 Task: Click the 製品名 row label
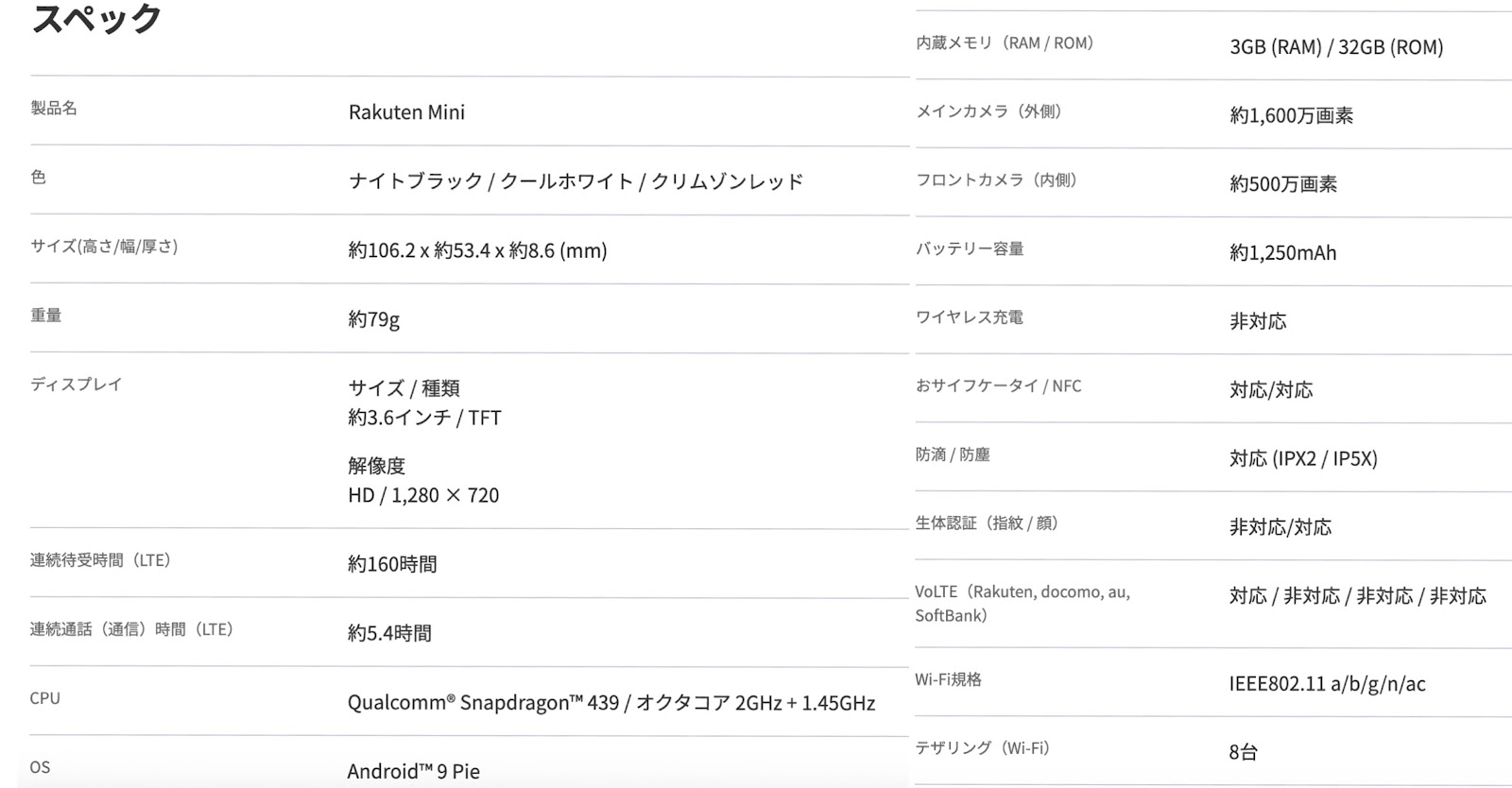pyautogui.click(x=54, y=109)
